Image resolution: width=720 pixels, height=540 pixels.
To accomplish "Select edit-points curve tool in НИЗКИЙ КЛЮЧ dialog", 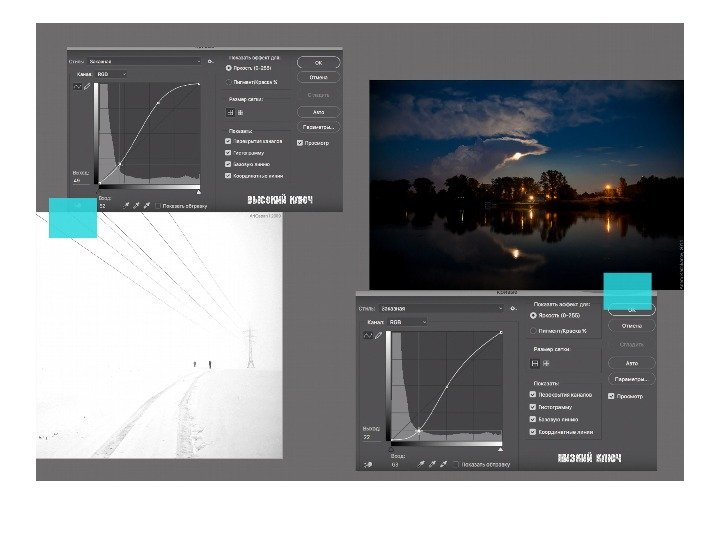I will point(368,336).
